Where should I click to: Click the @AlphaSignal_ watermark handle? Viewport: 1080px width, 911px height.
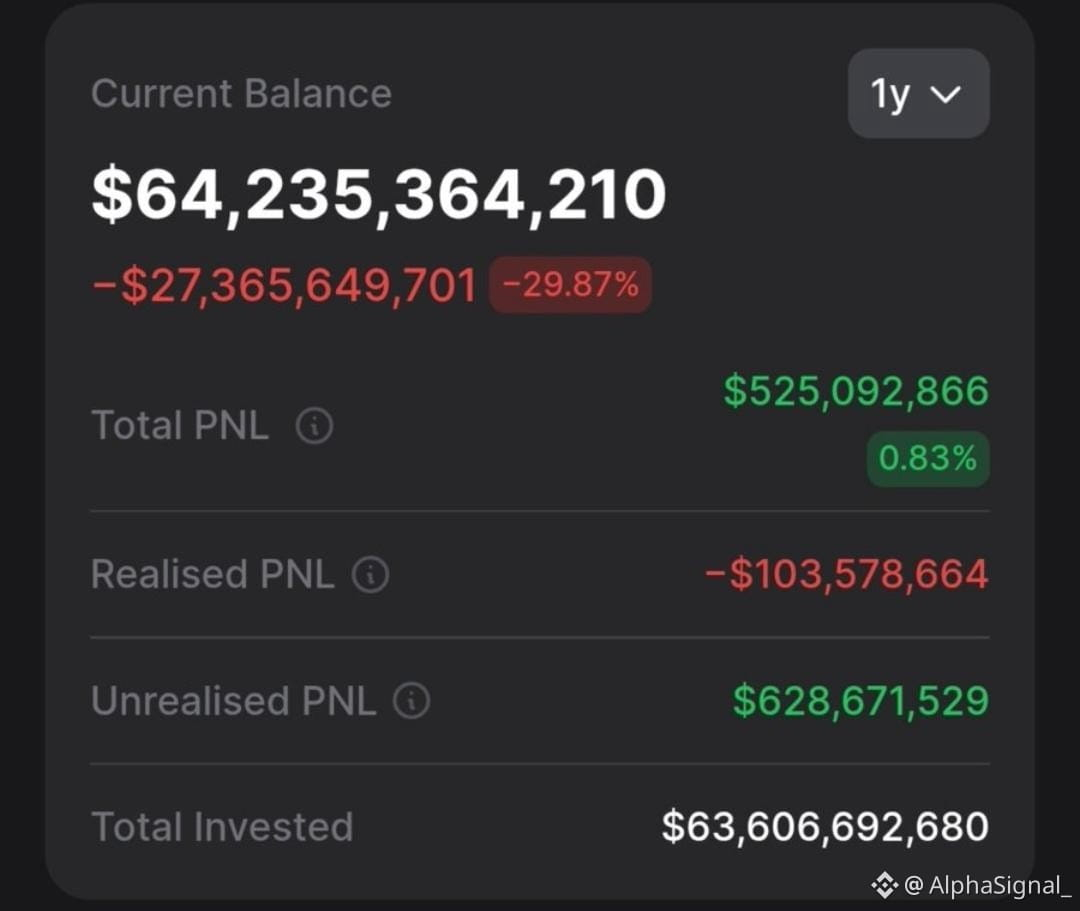coord(987,885)
